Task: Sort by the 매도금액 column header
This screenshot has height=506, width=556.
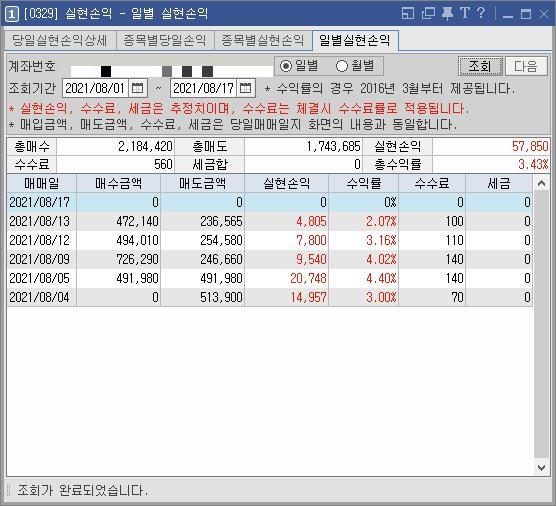Action: [x=202, y=183]
